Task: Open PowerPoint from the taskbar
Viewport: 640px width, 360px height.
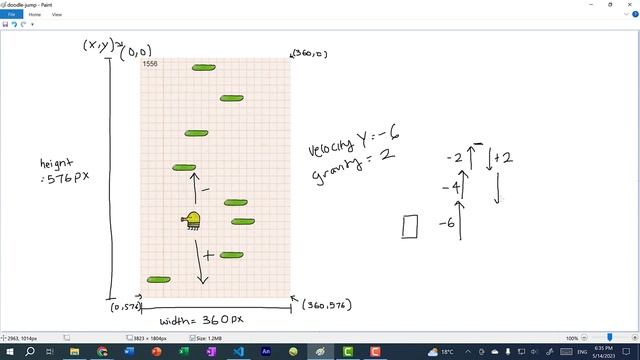Action: [x=157, y=351]
